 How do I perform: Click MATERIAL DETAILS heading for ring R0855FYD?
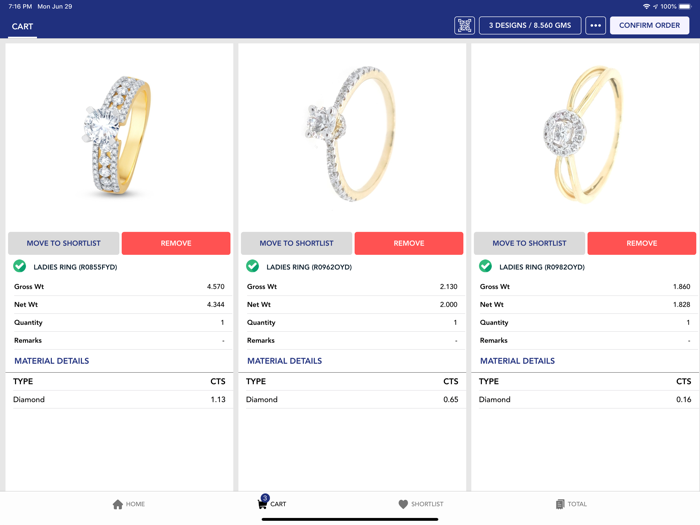(52, 361)
